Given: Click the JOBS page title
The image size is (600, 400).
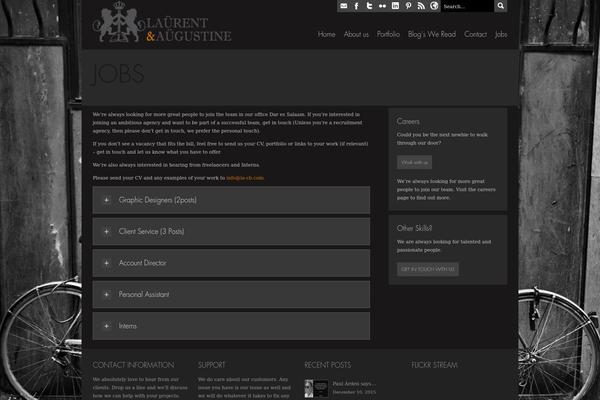Looking at the screenshot, I should tap(118, 74).
